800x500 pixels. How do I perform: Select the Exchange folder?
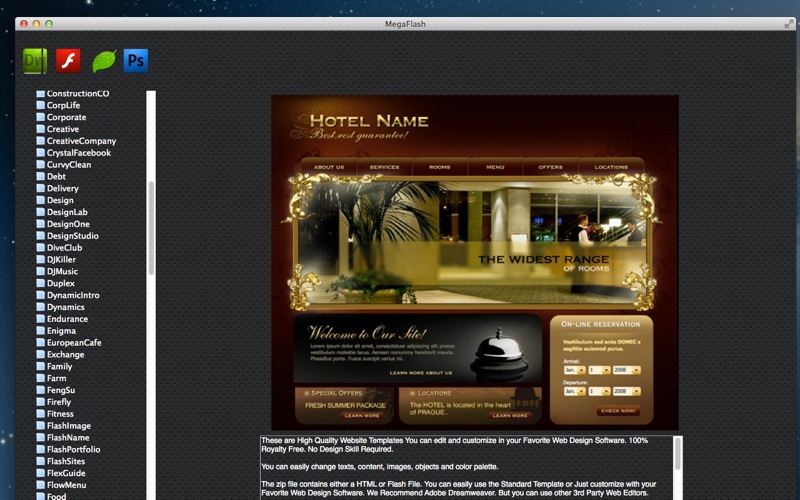(60, 354)
